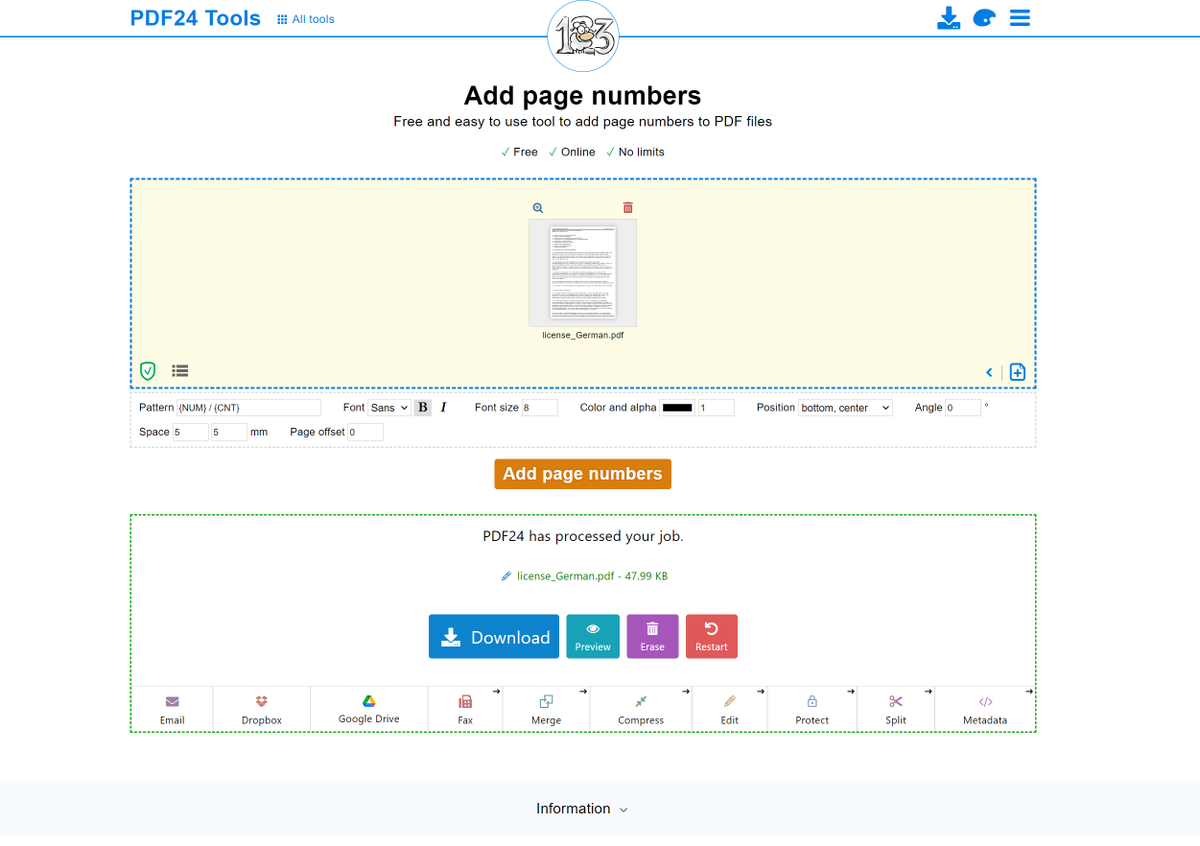
Task: Expand the Information section
Action: [583, 809]
